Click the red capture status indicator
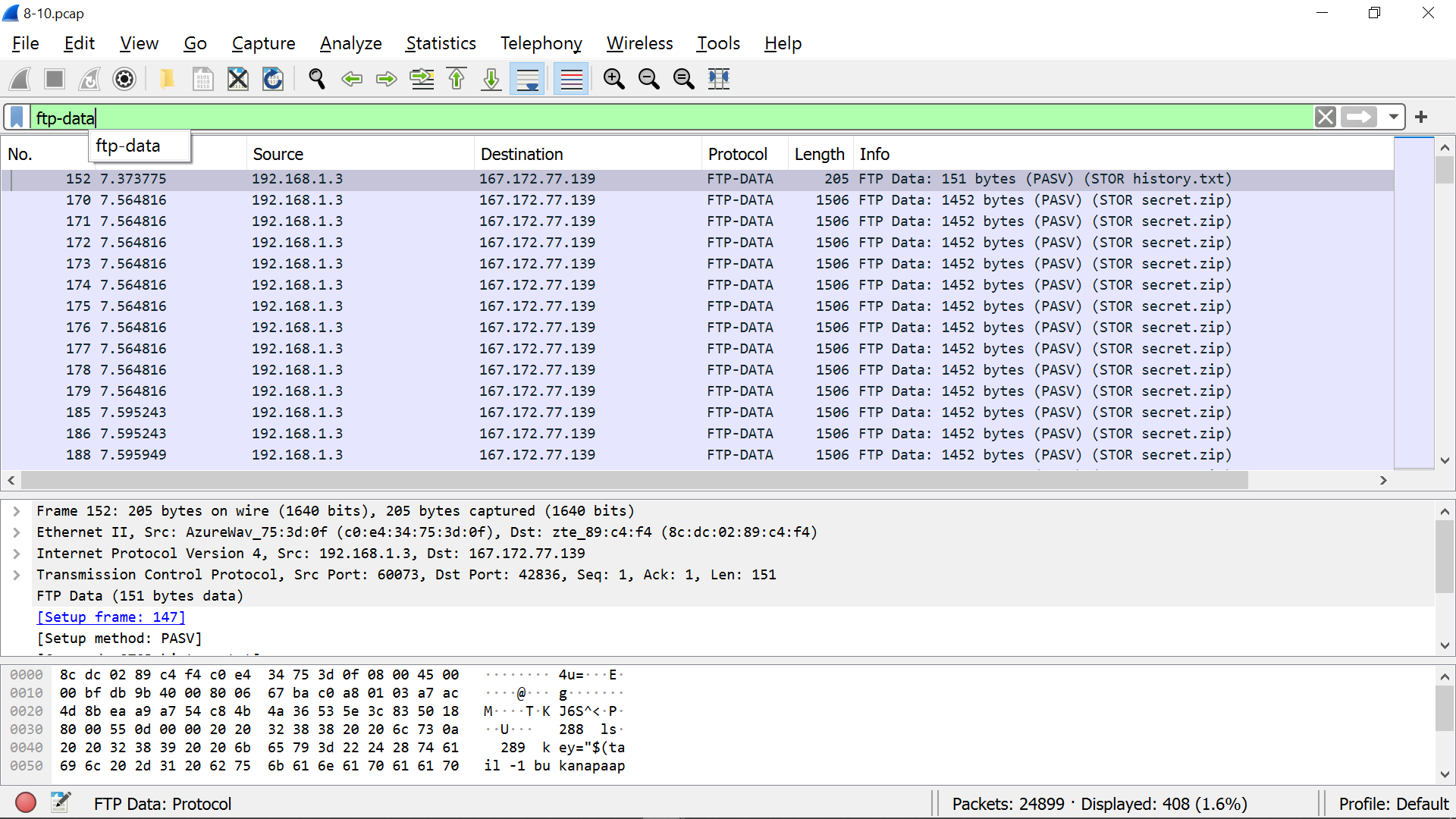This screenshot has height=819, width=1456. pyautogui.click(x=26, y=802)
